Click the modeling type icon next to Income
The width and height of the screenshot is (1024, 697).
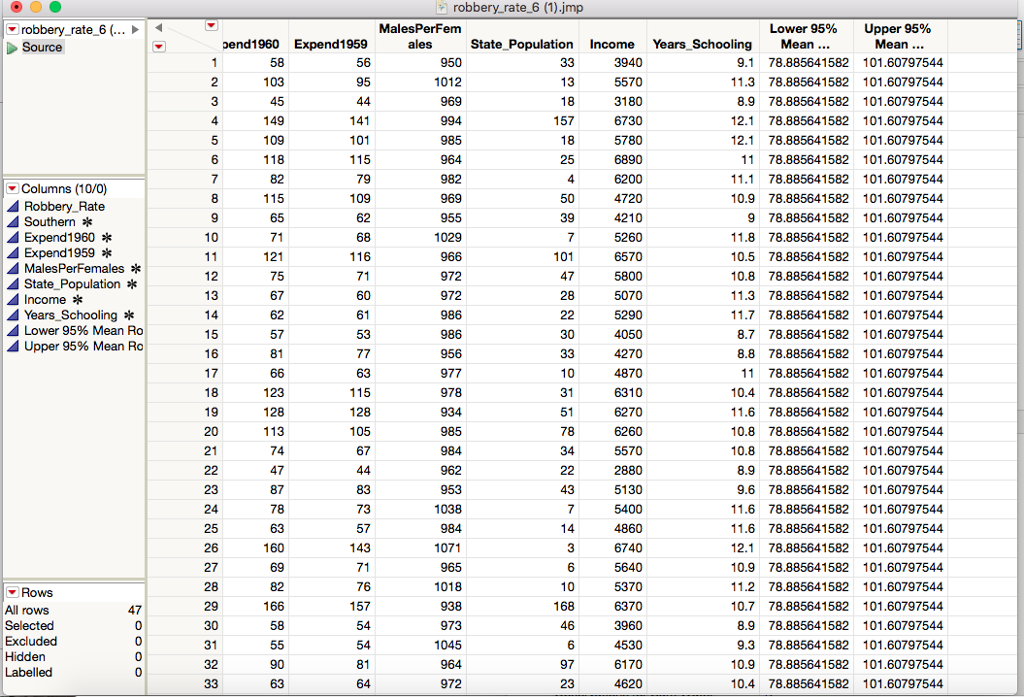(x=11, y=299)
